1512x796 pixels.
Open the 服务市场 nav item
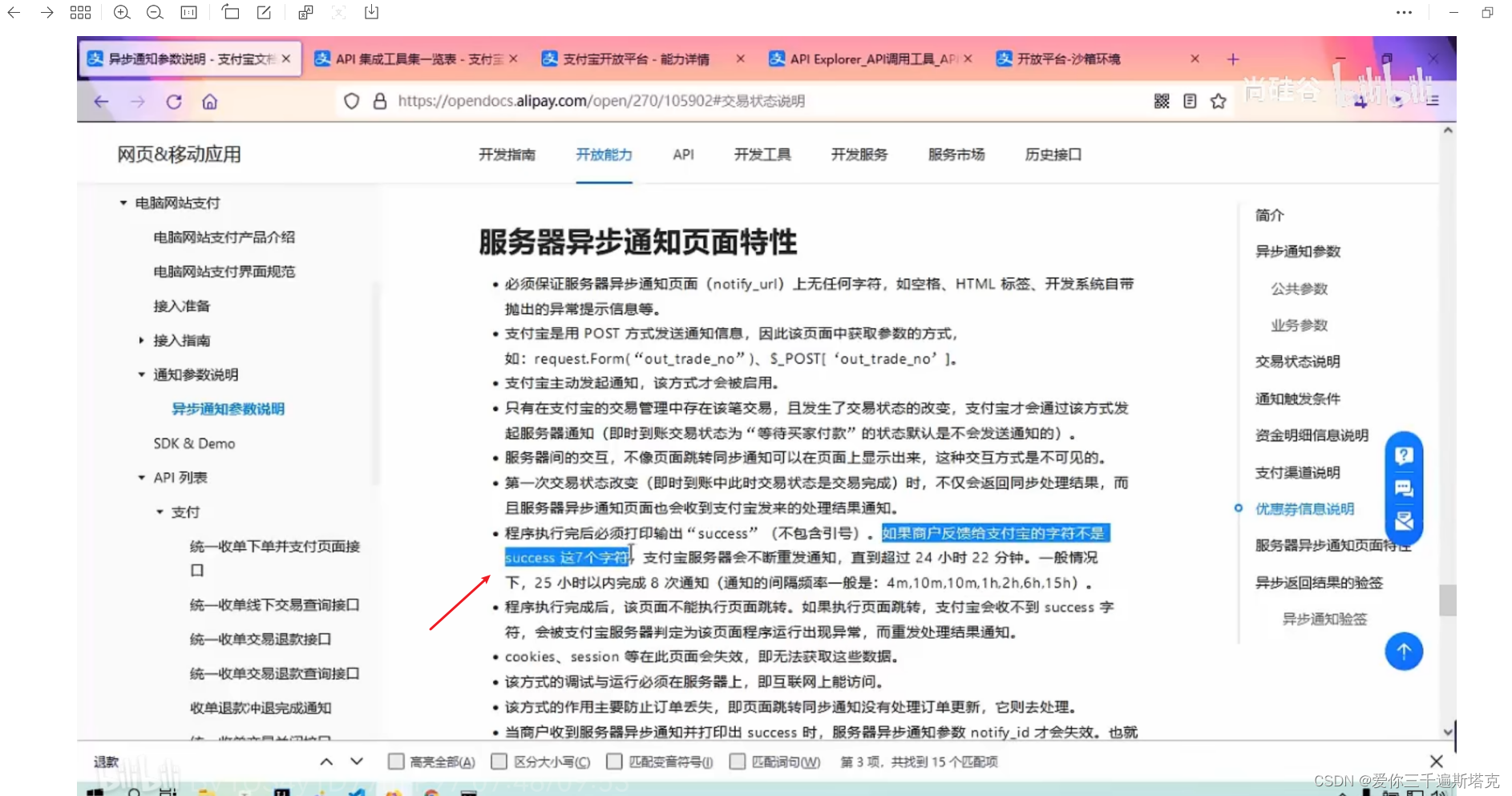coord(956,155)
